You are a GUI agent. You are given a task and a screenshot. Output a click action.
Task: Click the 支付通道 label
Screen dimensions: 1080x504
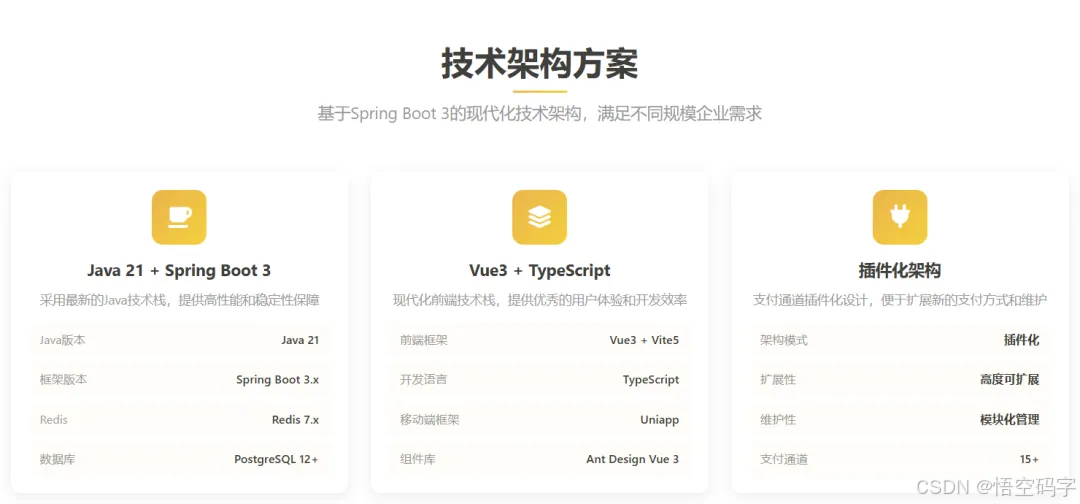coord(784,459)
